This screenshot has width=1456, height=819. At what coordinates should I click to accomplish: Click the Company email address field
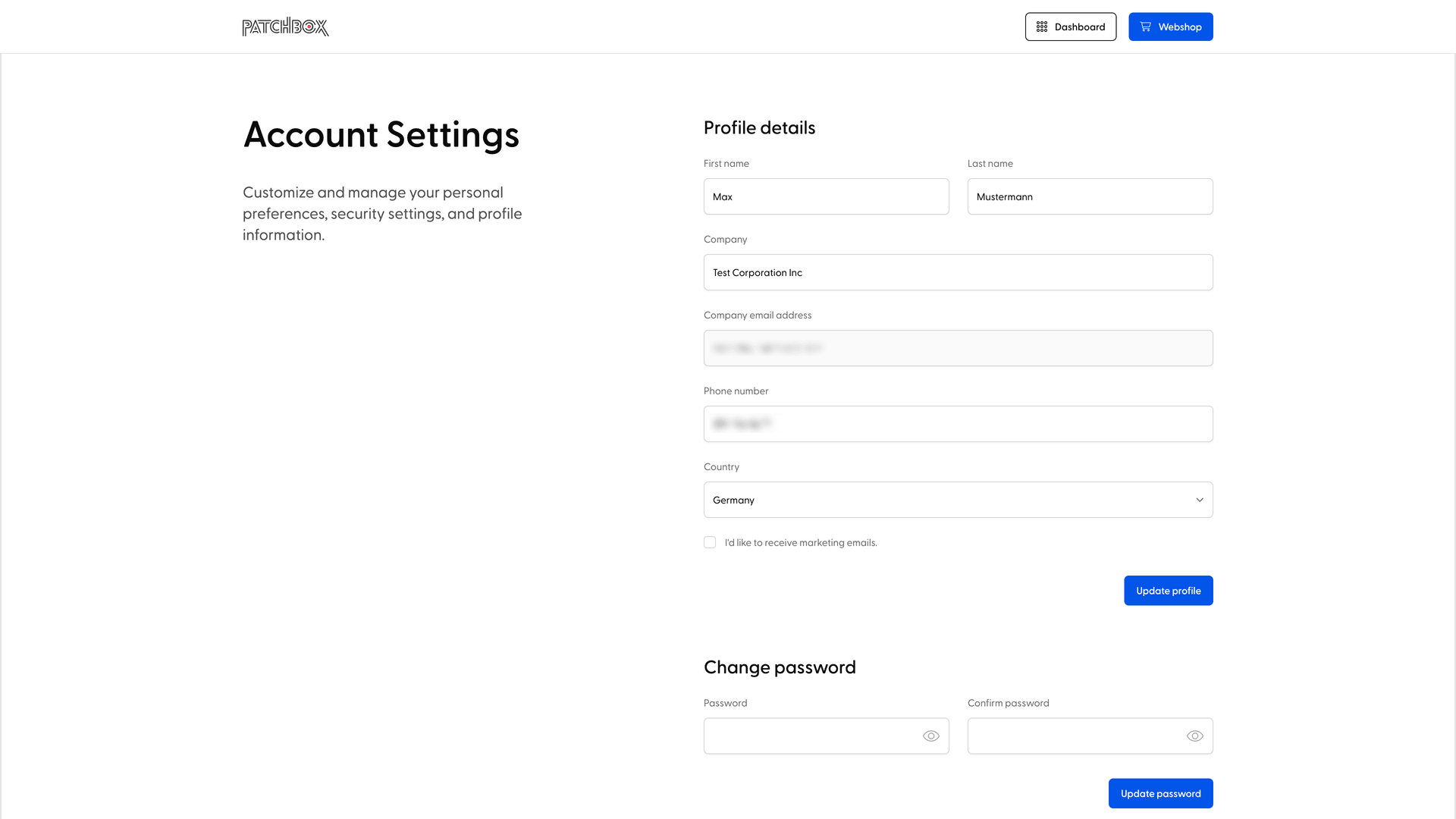point(958,348)
